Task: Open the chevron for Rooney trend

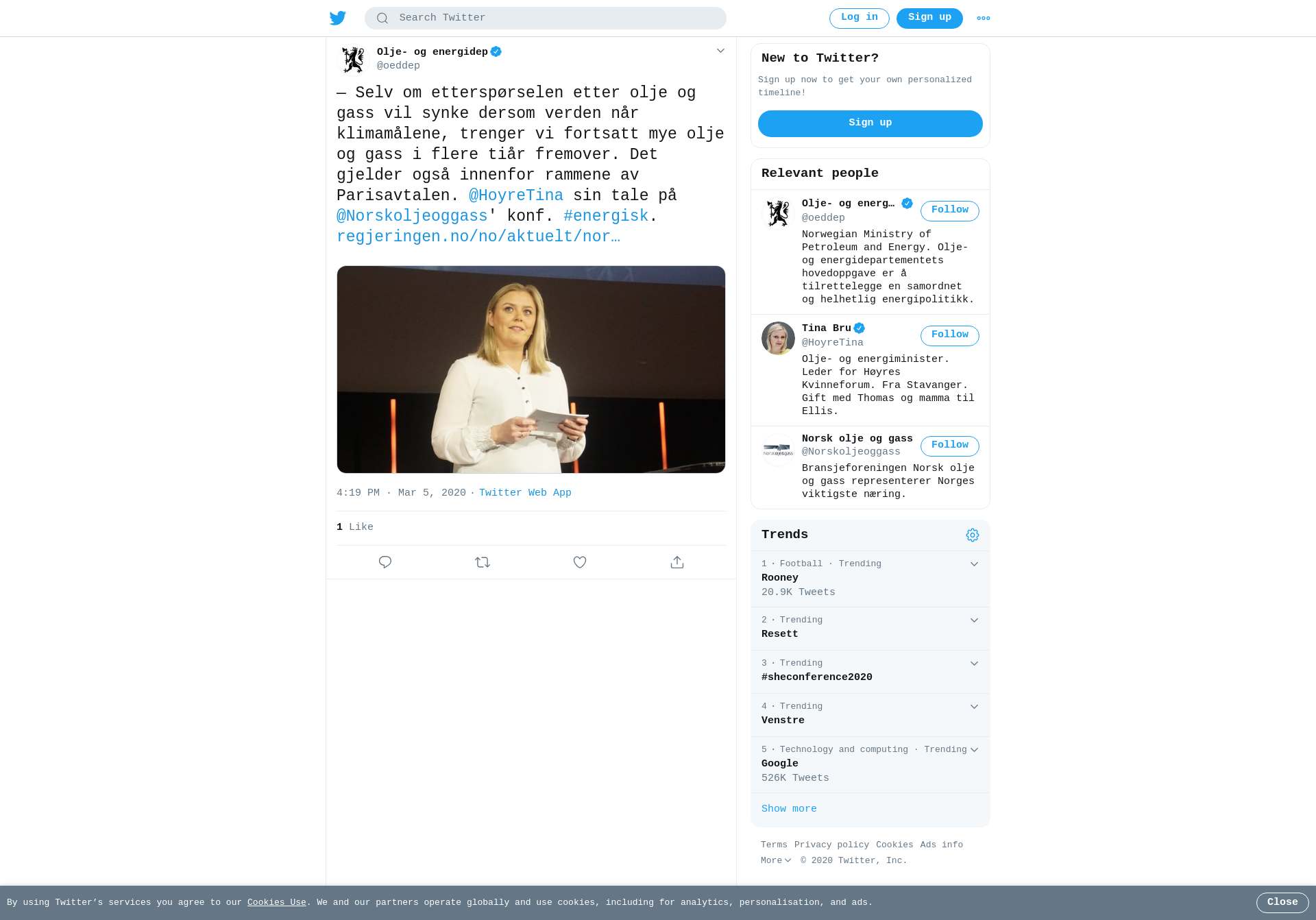Action: 974,564
